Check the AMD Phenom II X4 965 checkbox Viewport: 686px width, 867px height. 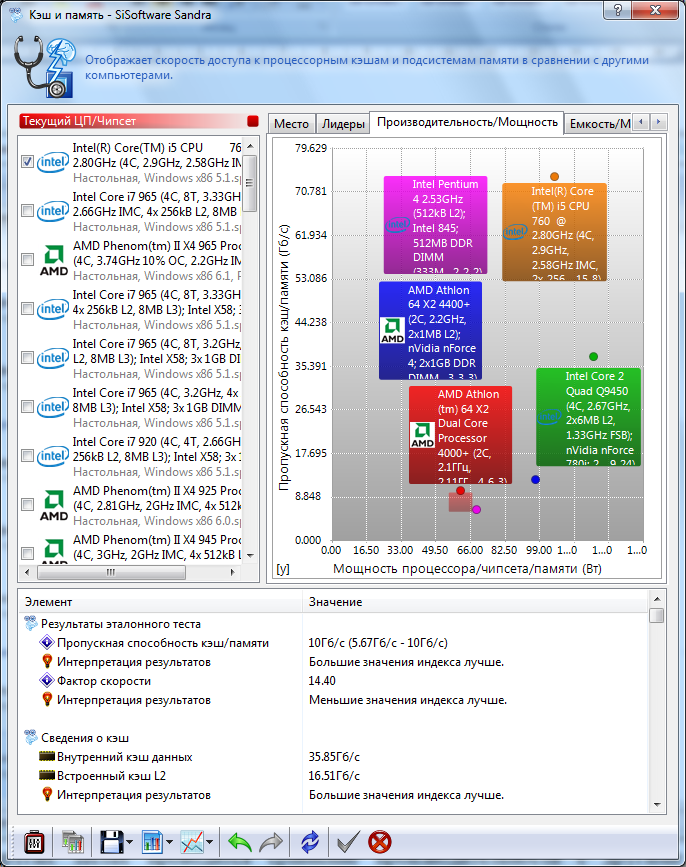[x=28, y=259]
